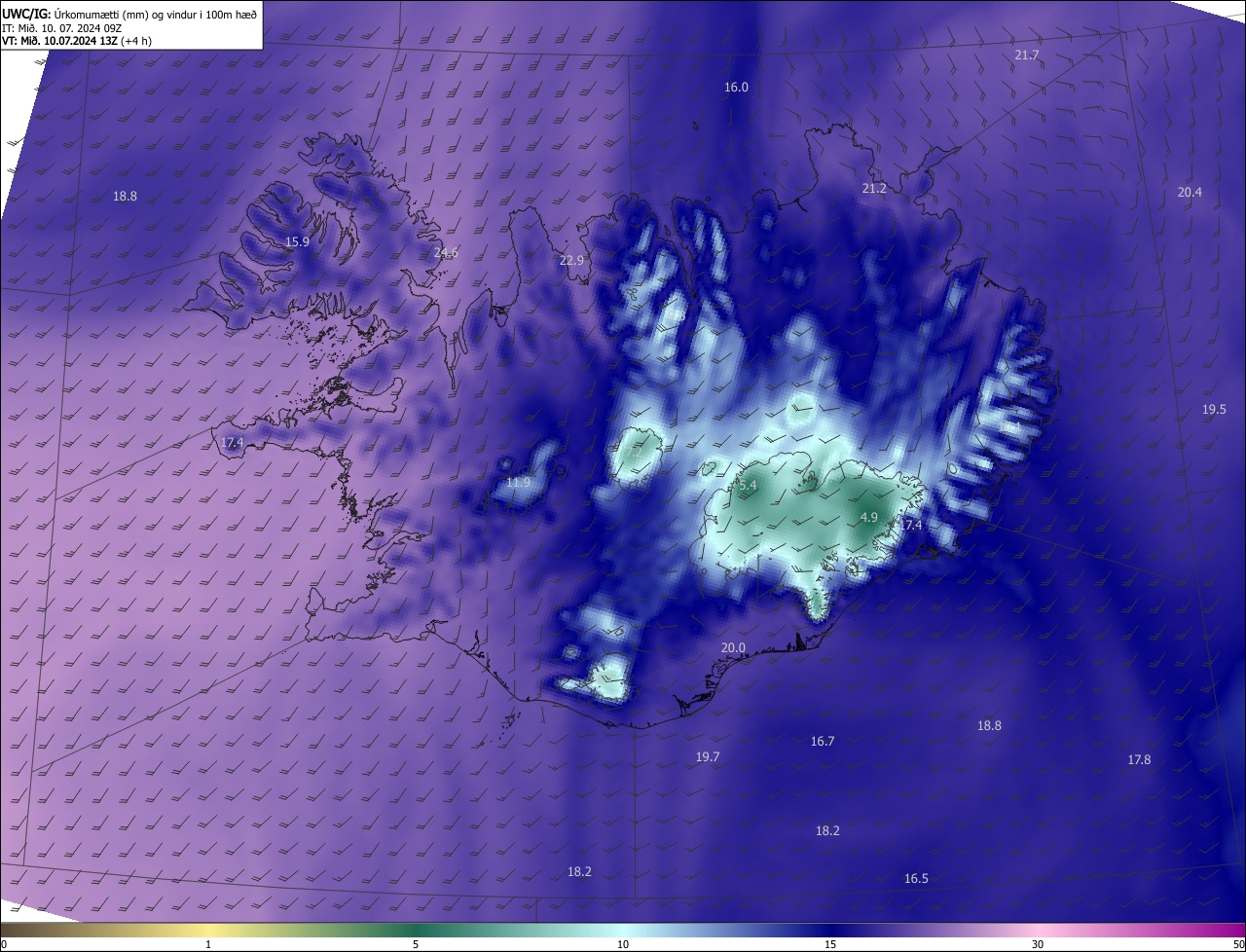Click the 5.4 value on the large glacier
Viewport: 1246px width, 952px height.
tap(748, 485)
